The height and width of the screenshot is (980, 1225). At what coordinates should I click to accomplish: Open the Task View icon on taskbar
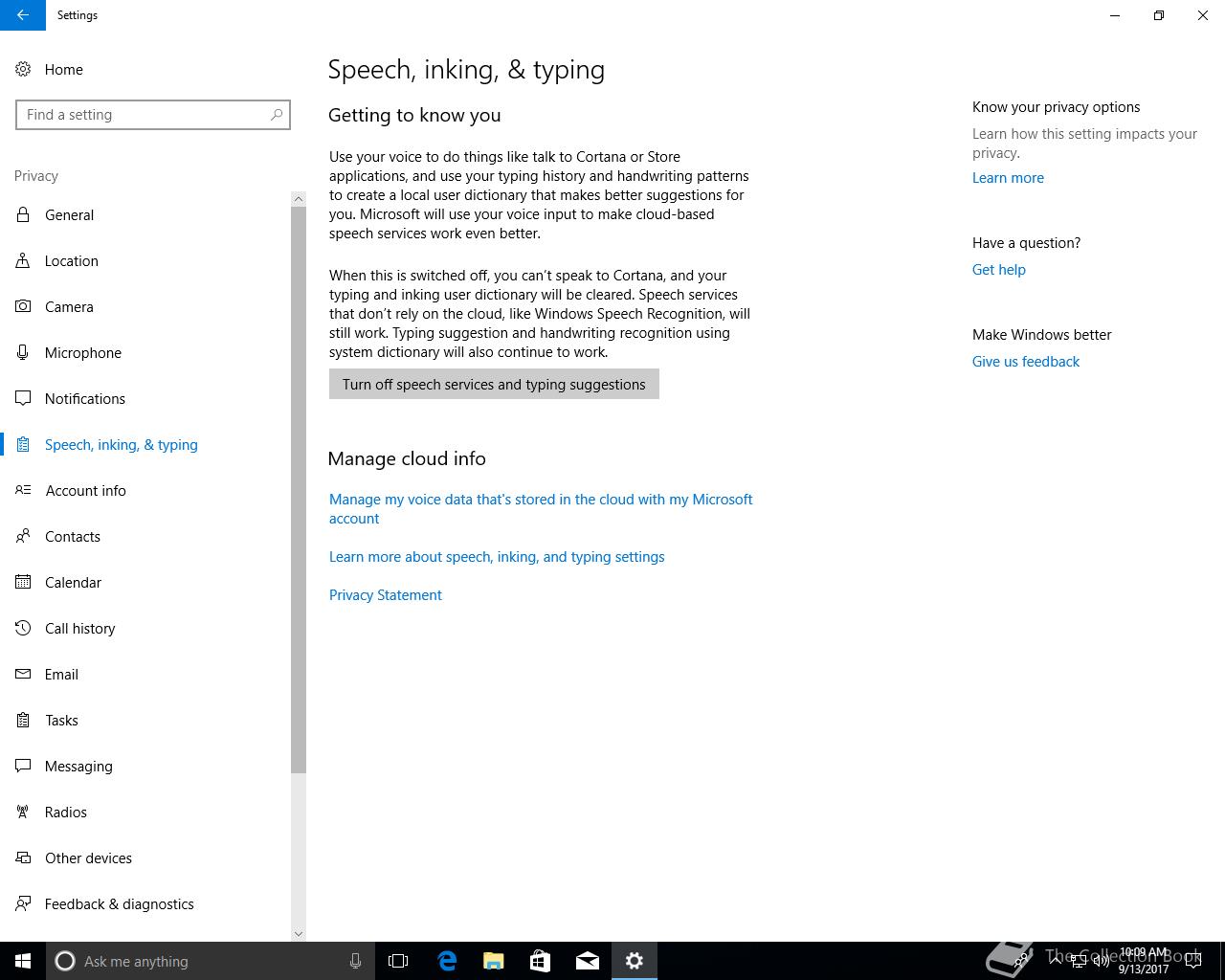coord(398,961)
